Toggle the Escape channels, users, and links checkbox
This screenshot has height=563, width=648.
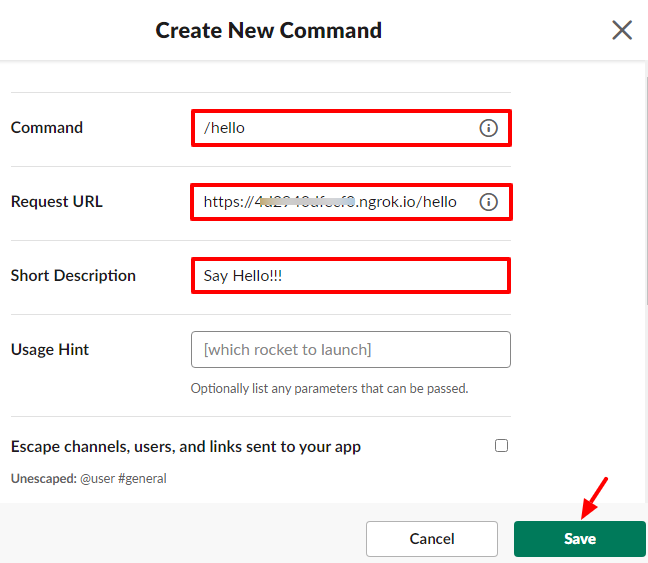tap(501, 446)
